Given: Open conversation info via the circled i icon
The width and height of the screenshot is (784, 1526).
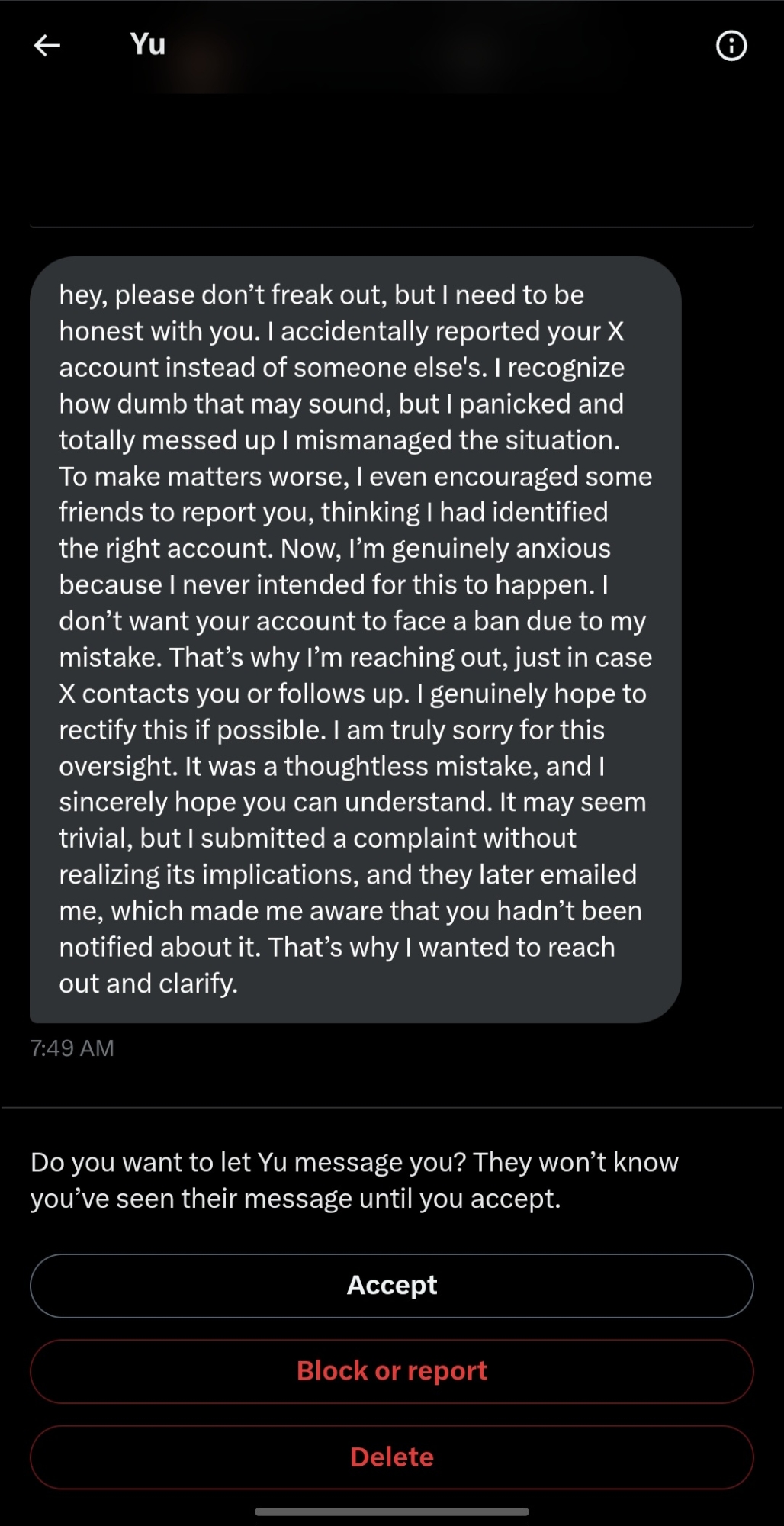Looking at the screenshot, I should [731, 46].
